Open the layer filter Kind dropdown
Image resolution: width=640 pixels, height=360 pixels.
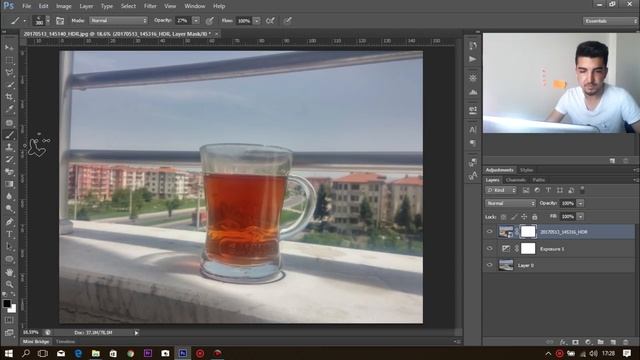tap(501, 190)
